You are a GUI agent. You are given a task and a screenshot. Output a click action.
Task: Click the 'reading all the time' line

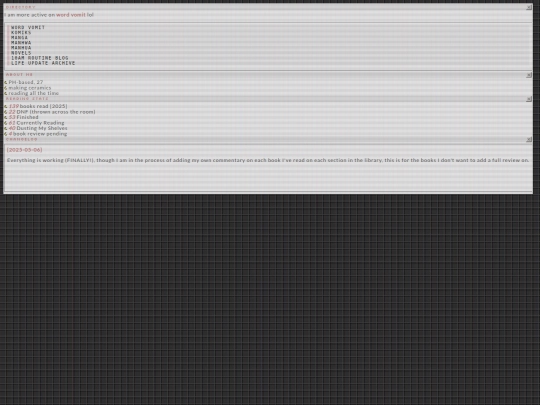[x=34, y=93]
